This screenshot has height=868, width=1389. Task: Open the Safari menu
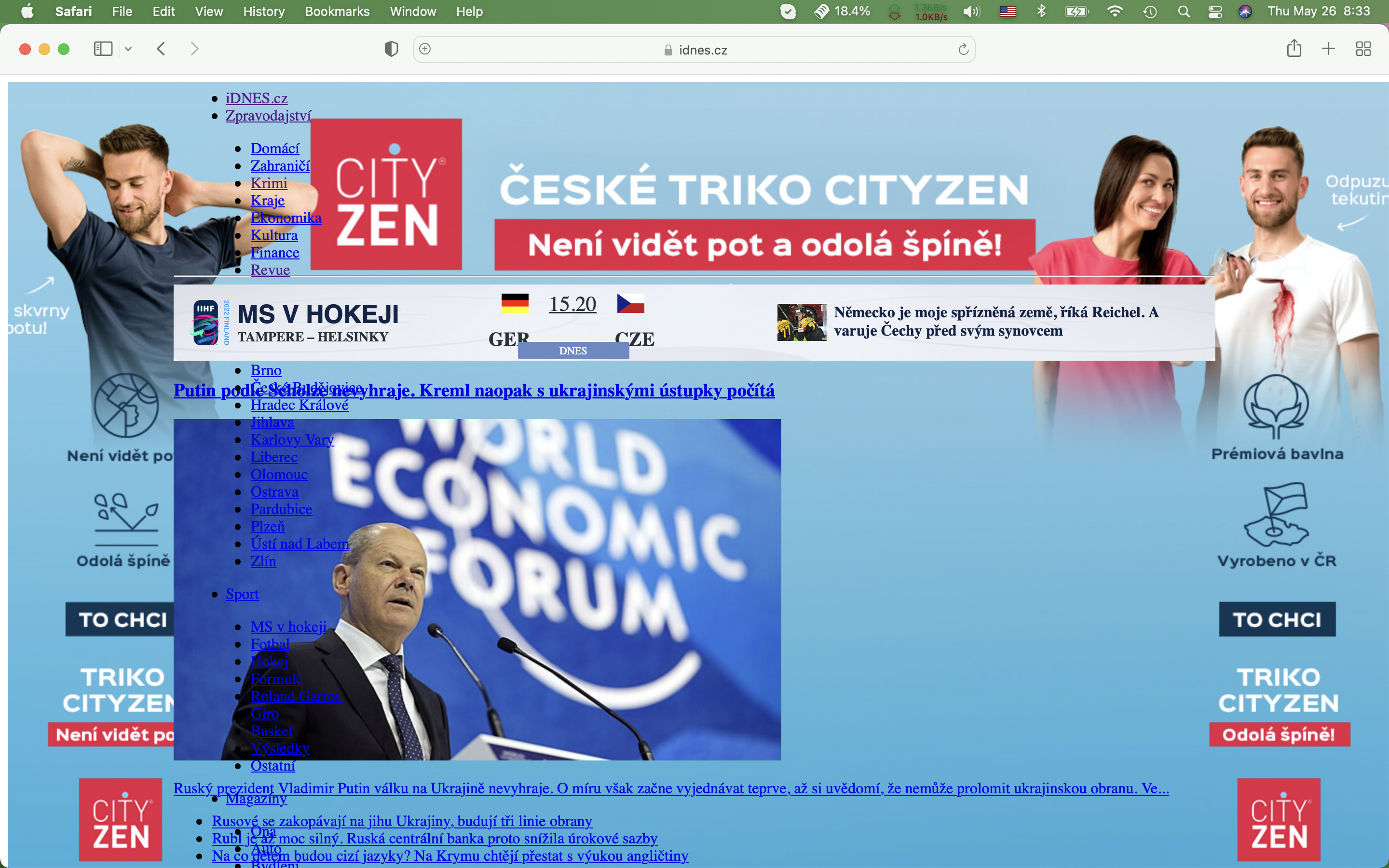click(x=73, y=12)
